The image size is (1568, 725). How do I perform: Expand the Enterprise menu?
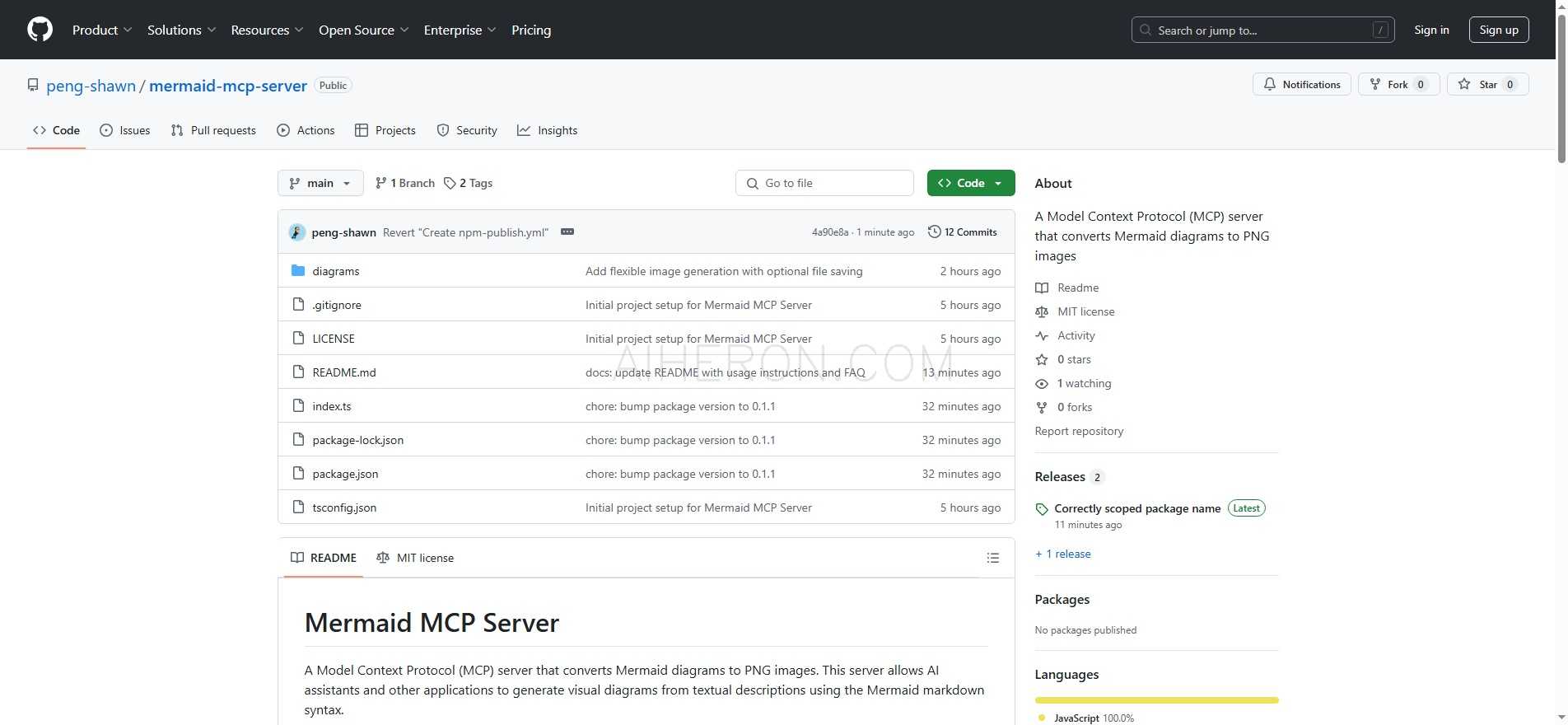coord(460,30)
